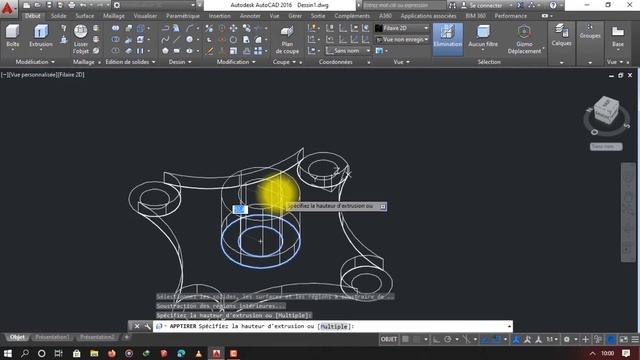Select the Extrusion tool
The height and width of the screenshot is (360, 640).
click(41, 37)
